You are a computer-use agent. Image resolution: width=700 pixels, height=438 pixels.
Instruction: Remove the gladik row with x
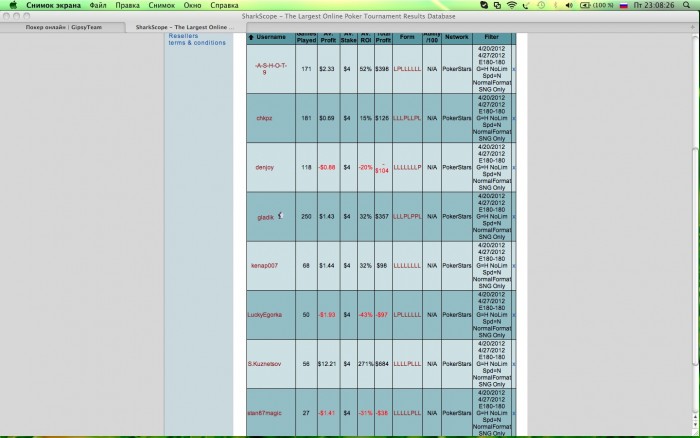(514, 217)
